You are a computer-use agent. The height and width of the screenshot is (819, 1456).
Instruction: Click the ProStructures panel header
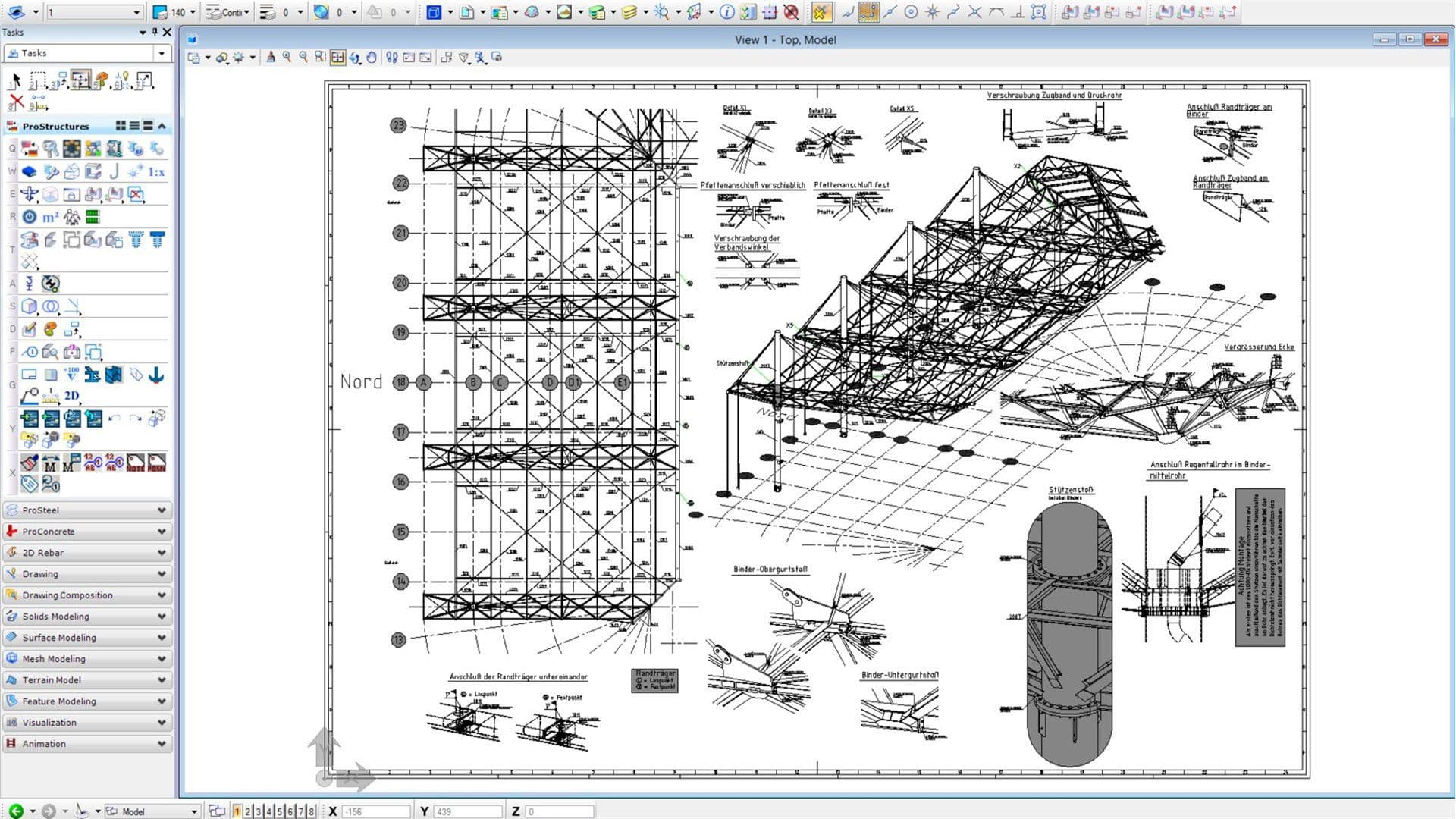coord(57,126)
